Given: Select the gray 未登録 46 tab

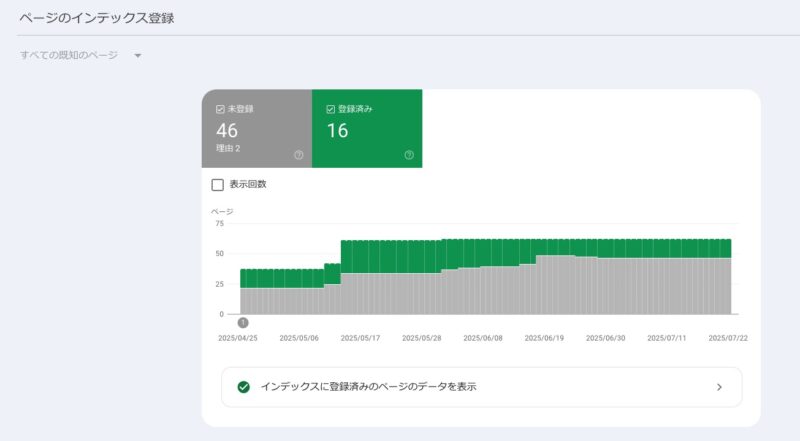Looking at the screenshot, I should point(257,129).
